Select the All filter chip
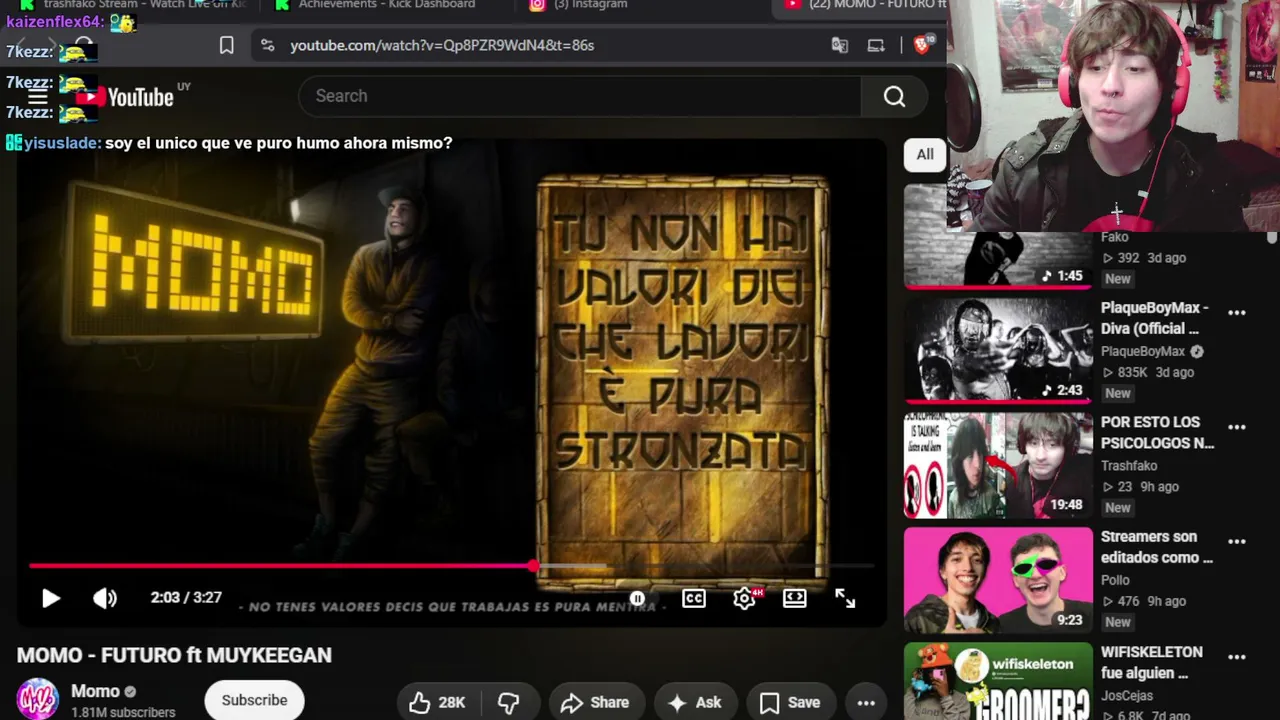Viewport: 1280px width, 720px height. [925, 155]
